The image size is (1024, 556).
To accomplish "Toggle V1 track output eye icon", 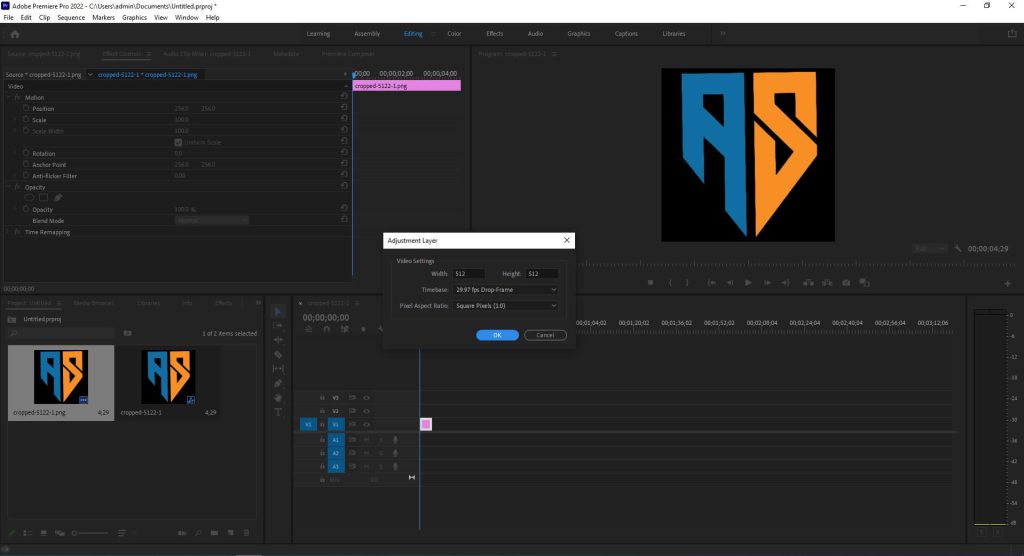I will coord(367,424).
